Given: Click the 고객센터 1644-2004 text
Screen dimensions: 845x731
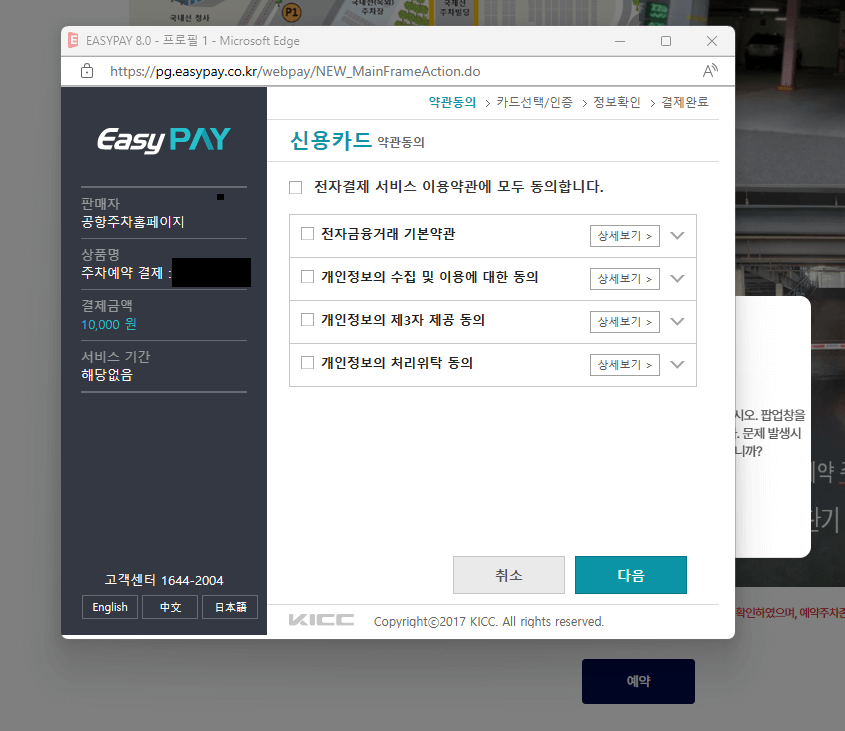Looking at the screenshot, I should click(164, 580).
